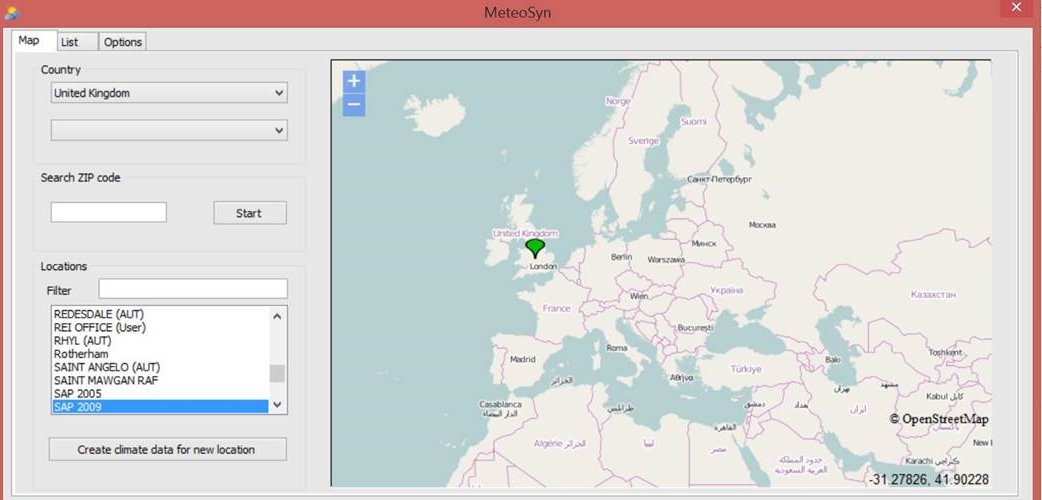
Task: Click the green location marker near London
Action: coord(535,247)
